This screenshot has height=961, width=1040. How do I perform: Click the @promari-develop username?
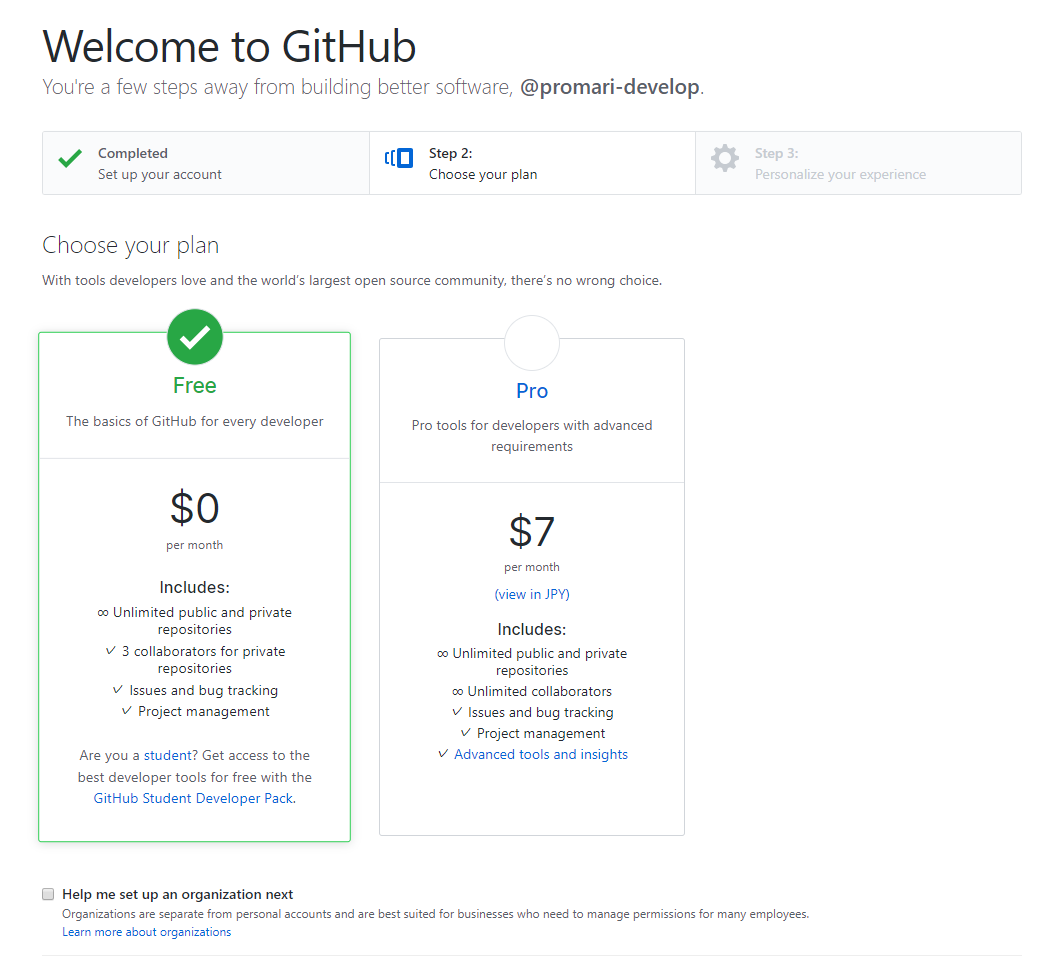coord(610,87)
